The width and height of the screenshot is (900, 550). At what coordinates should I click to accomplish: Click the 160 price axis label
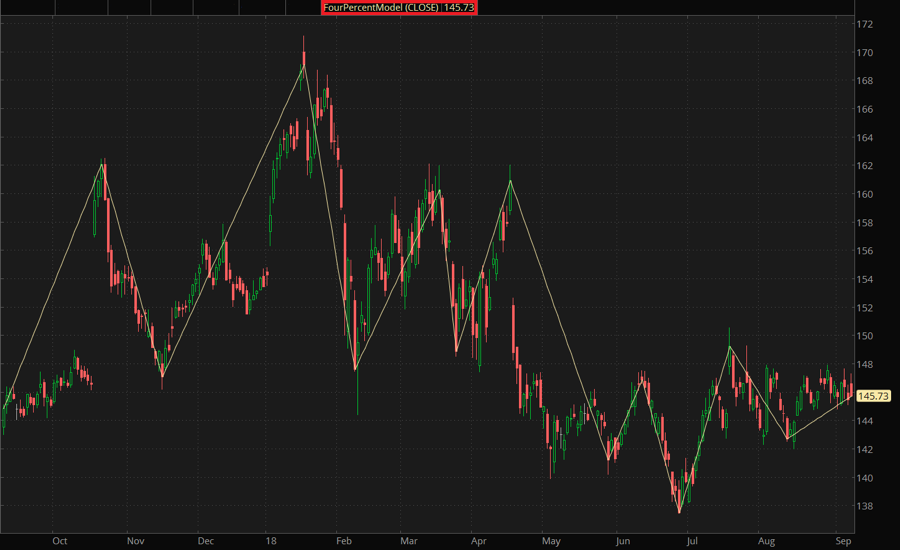(x=864, y=194)
